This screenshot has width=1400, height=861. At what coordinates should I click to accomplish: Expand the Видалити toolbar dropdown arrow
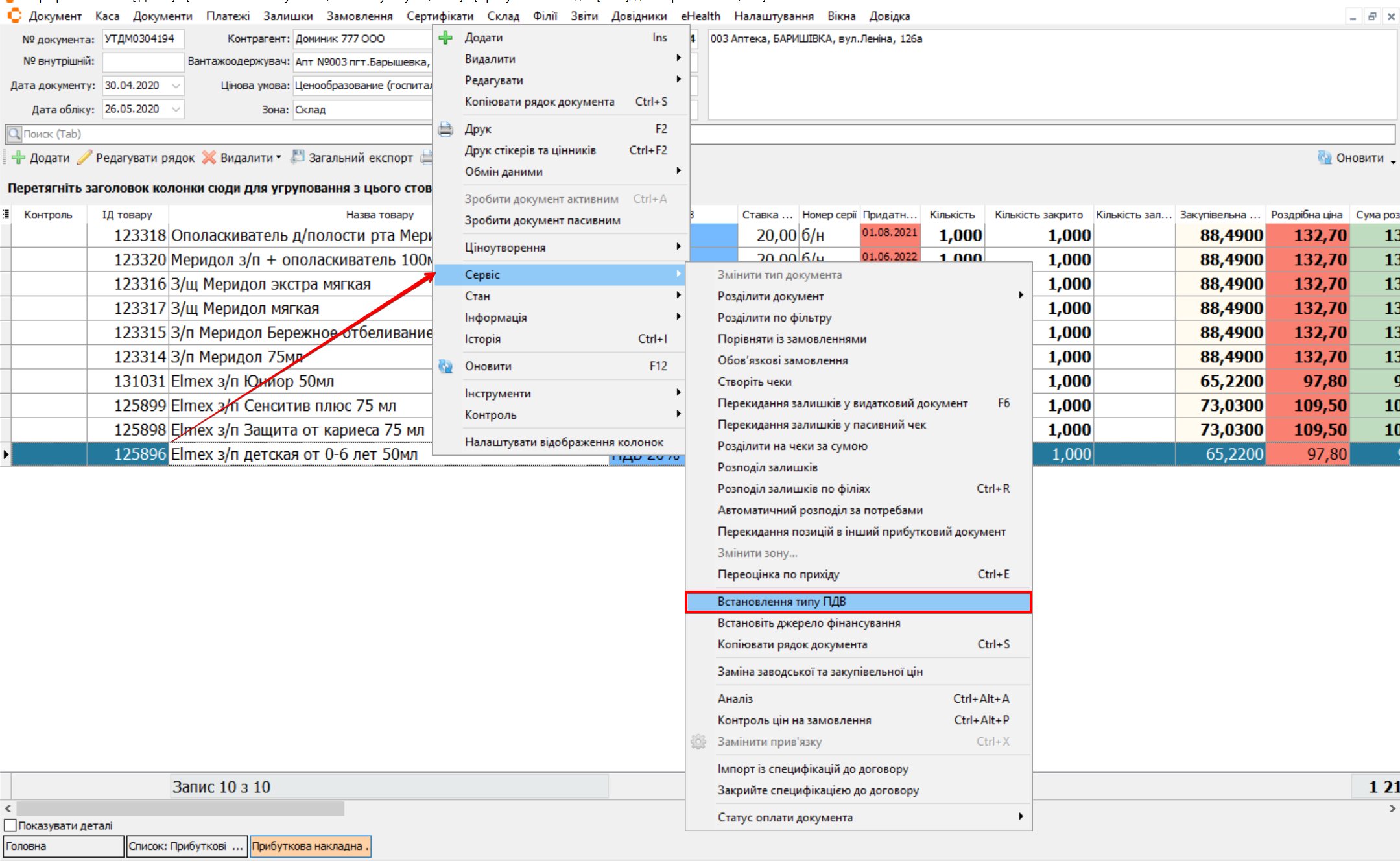pyautogui.click(x=279, y=158)
